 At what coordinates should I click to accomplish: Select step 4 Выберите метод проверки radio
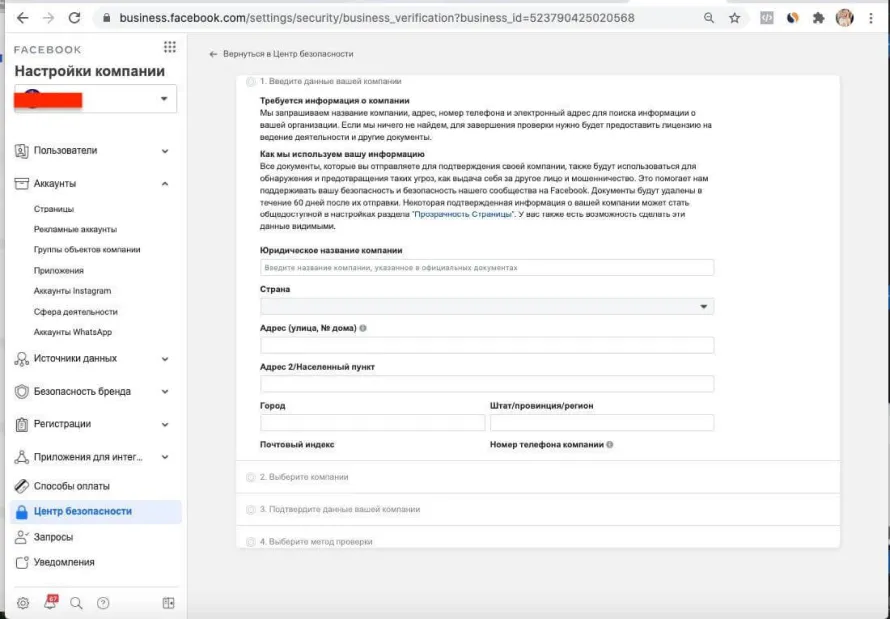coord(250,542)
